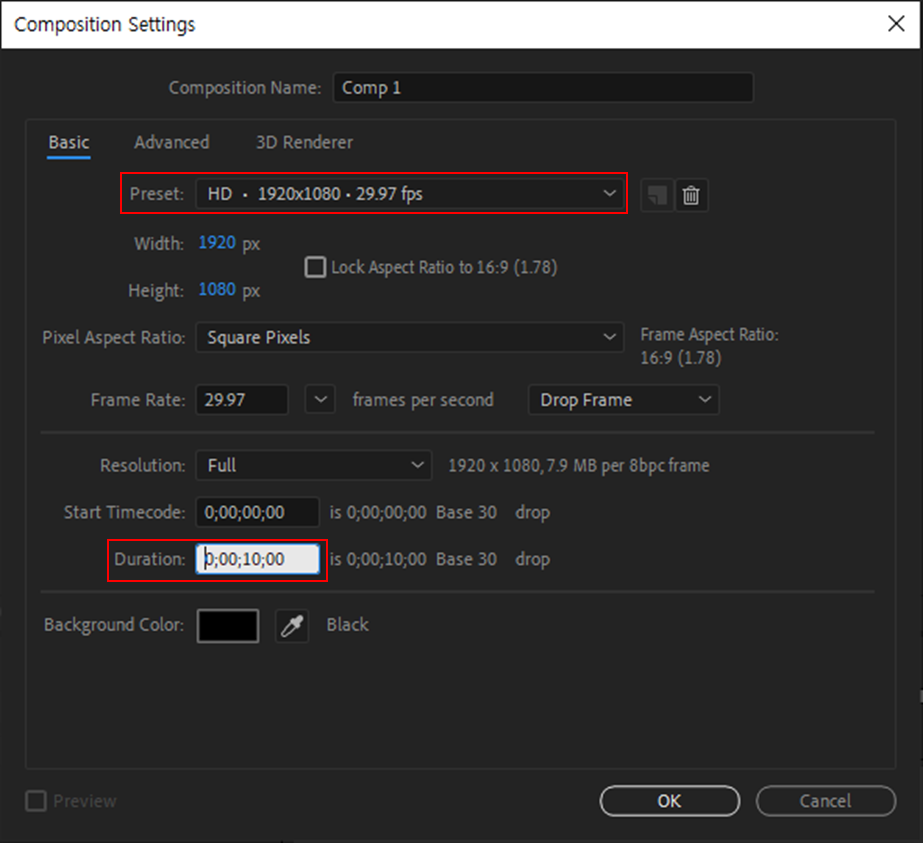The image size is (923, 843).
Task: Click the 'Frame Aspect Ratio:' text
Action: [709, 335]
